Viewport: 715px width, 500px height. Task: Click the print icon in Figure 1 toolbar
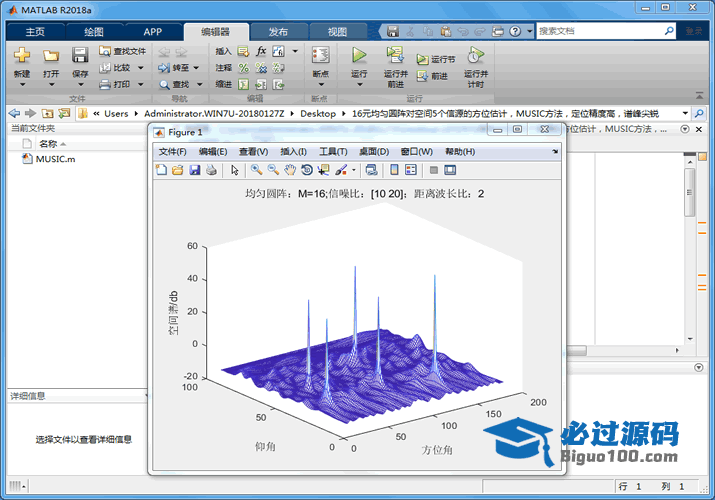click(211, 170)
